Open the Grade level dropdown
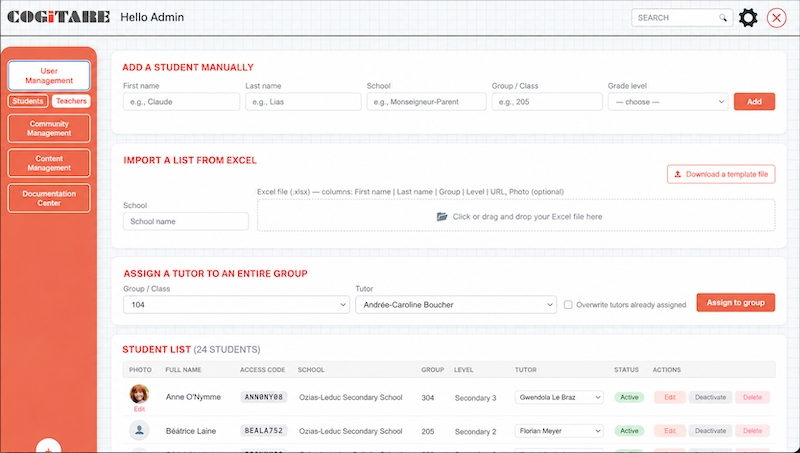 (x=667, y=102)
